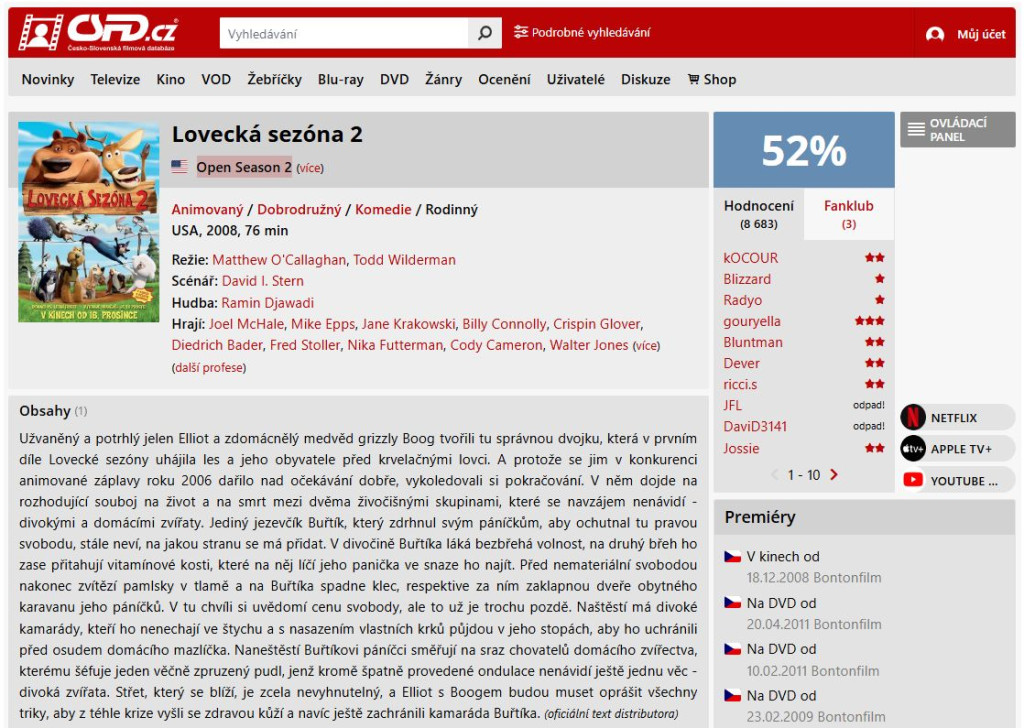1024x728 pixels.
Task: Open the Shop with cart icon
Action: tap(712, 80)
